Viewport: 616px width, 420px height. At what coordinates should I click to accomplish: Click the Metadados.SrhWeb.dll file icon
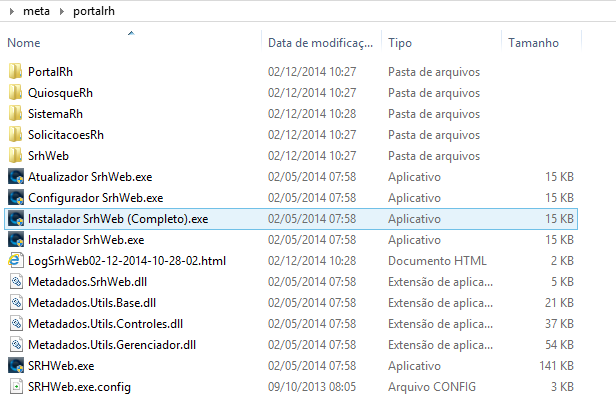pos(16,282)
